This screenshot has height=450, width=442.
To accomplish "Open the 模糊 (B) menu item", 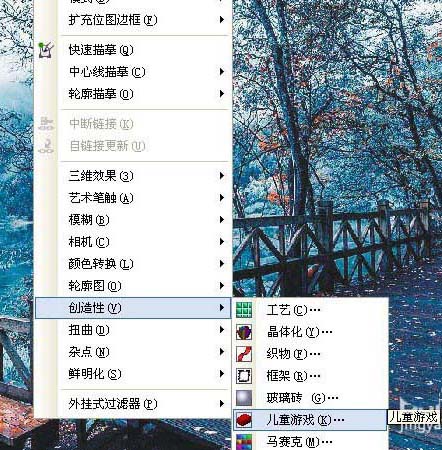I will pos(133,220).
